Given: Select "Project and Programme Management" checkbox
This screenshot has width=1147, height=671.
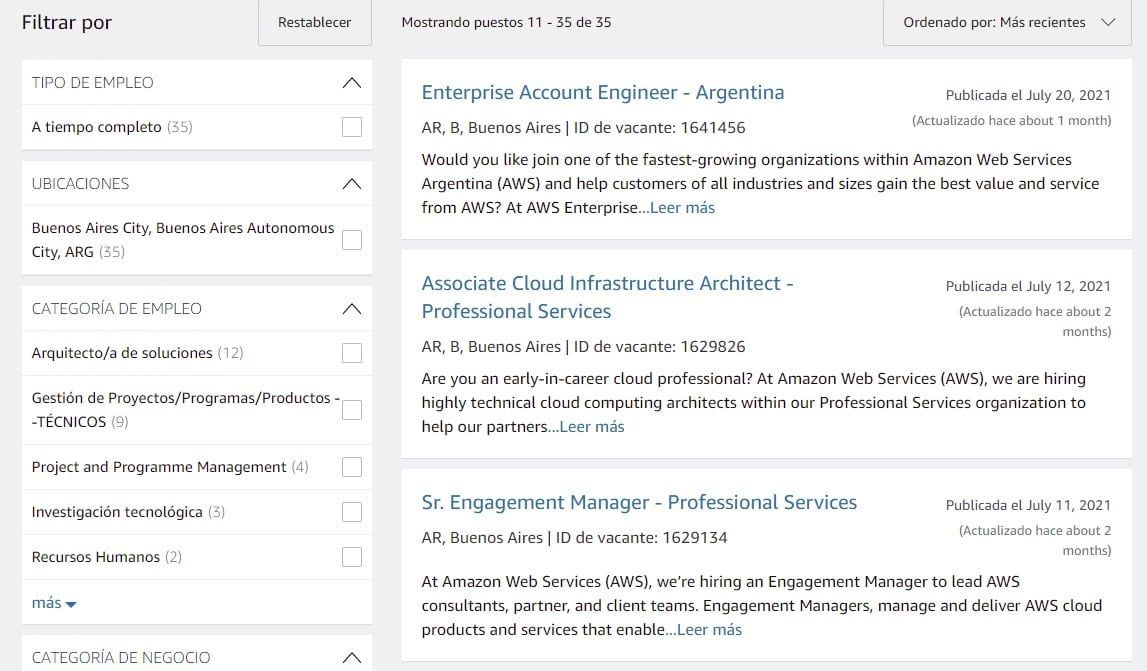Looking at the screenshot, I should point(351,466).
